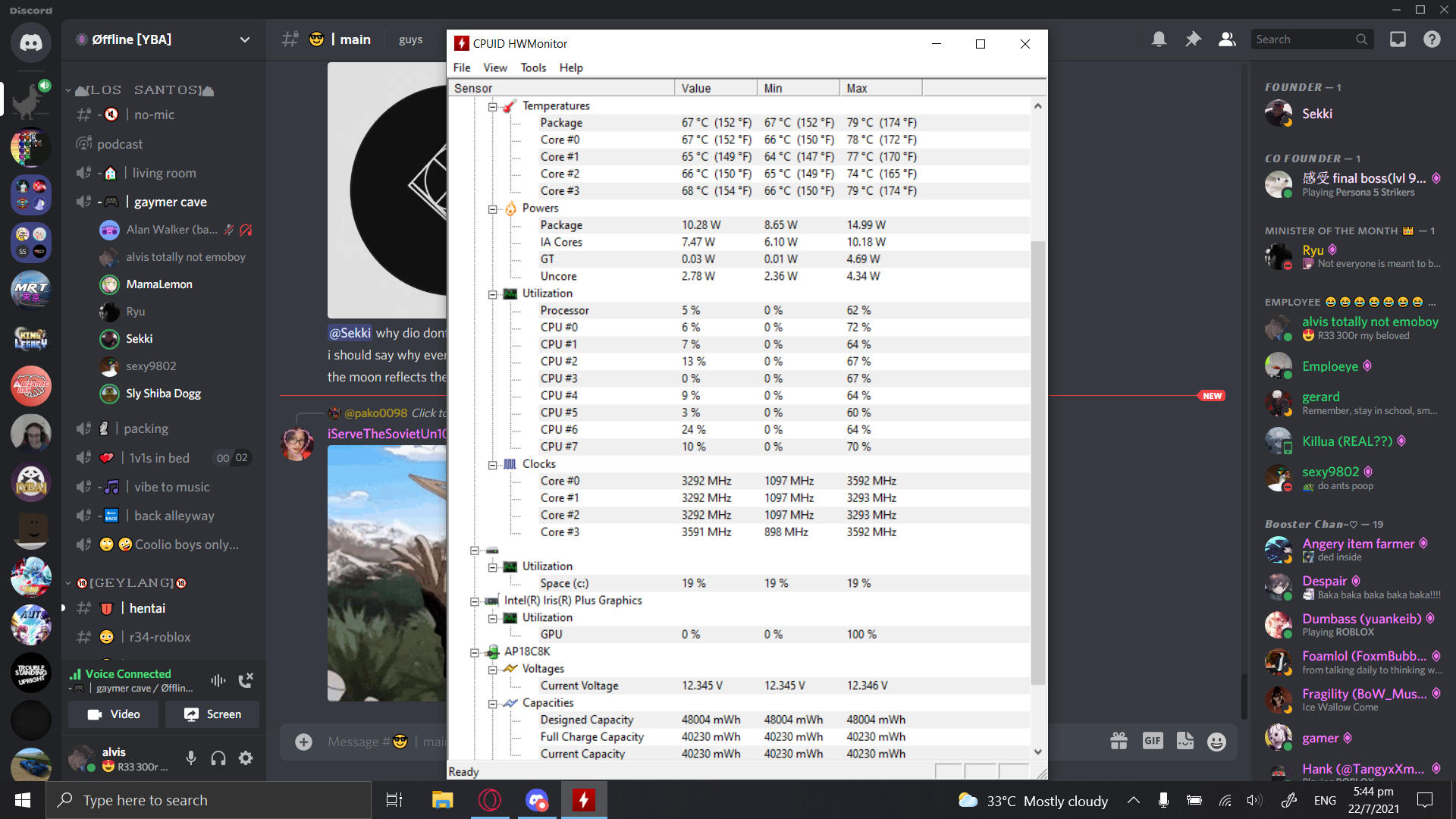Collapse Powers node in HWMonitor

pos(492,209)
